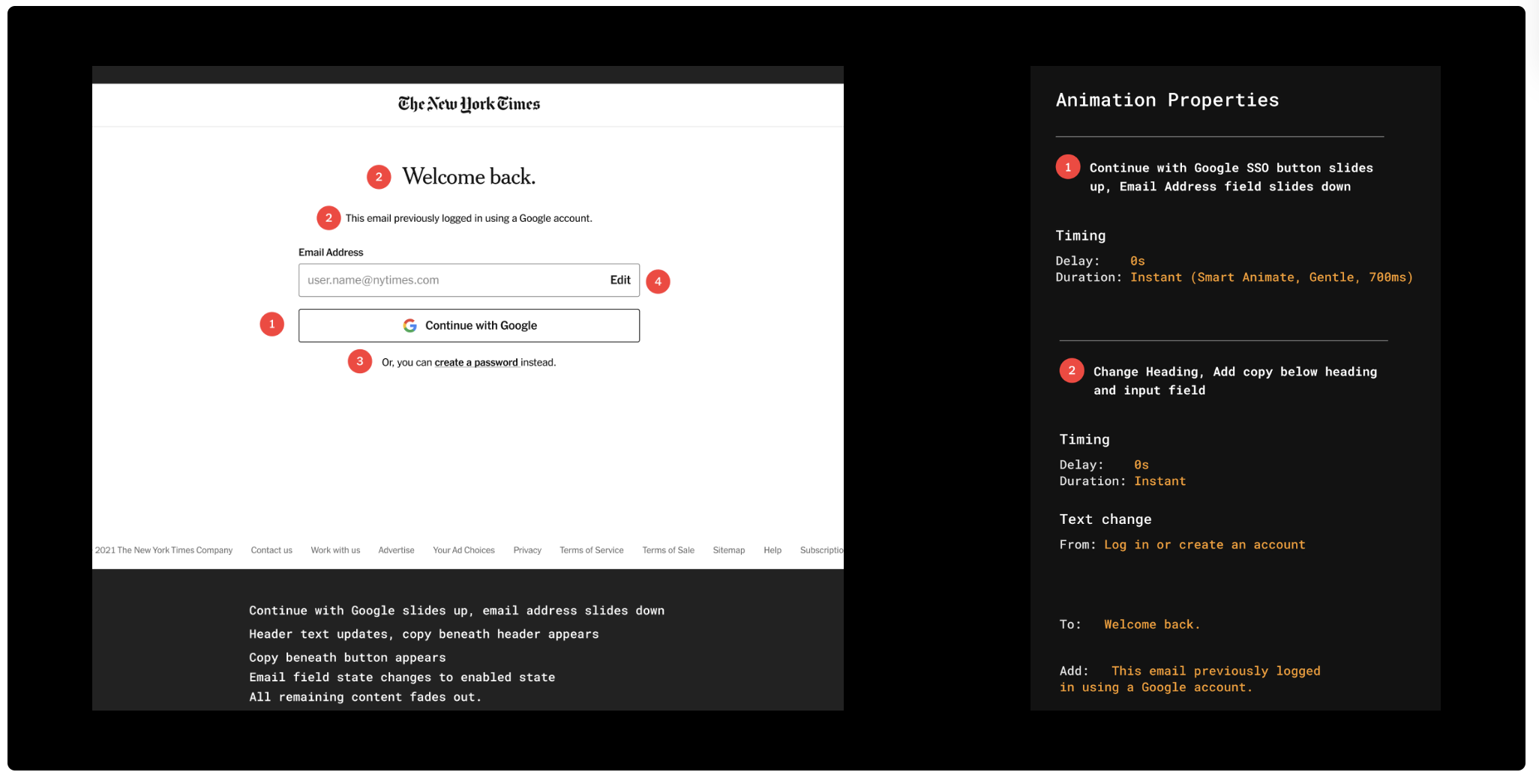Click 'Copy beneath button appears' caption line

347,657
